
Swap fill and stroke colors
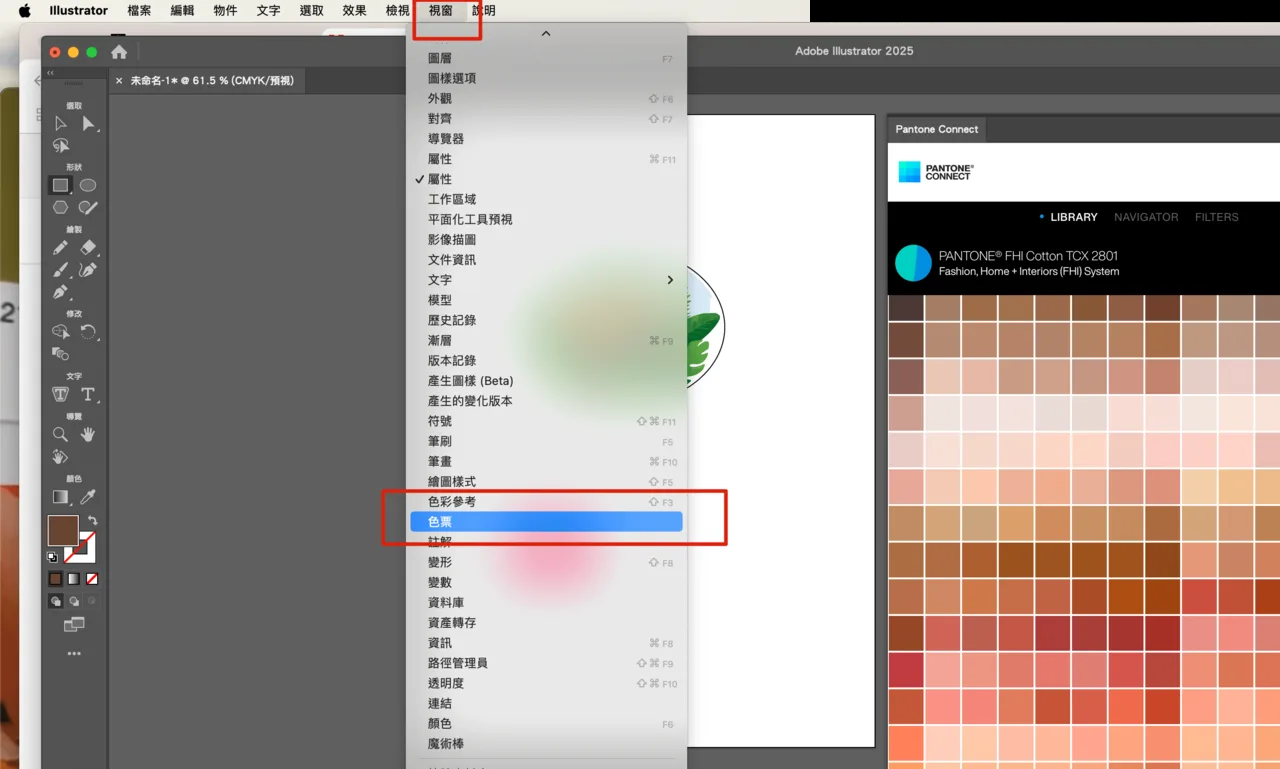pos(92,521)
